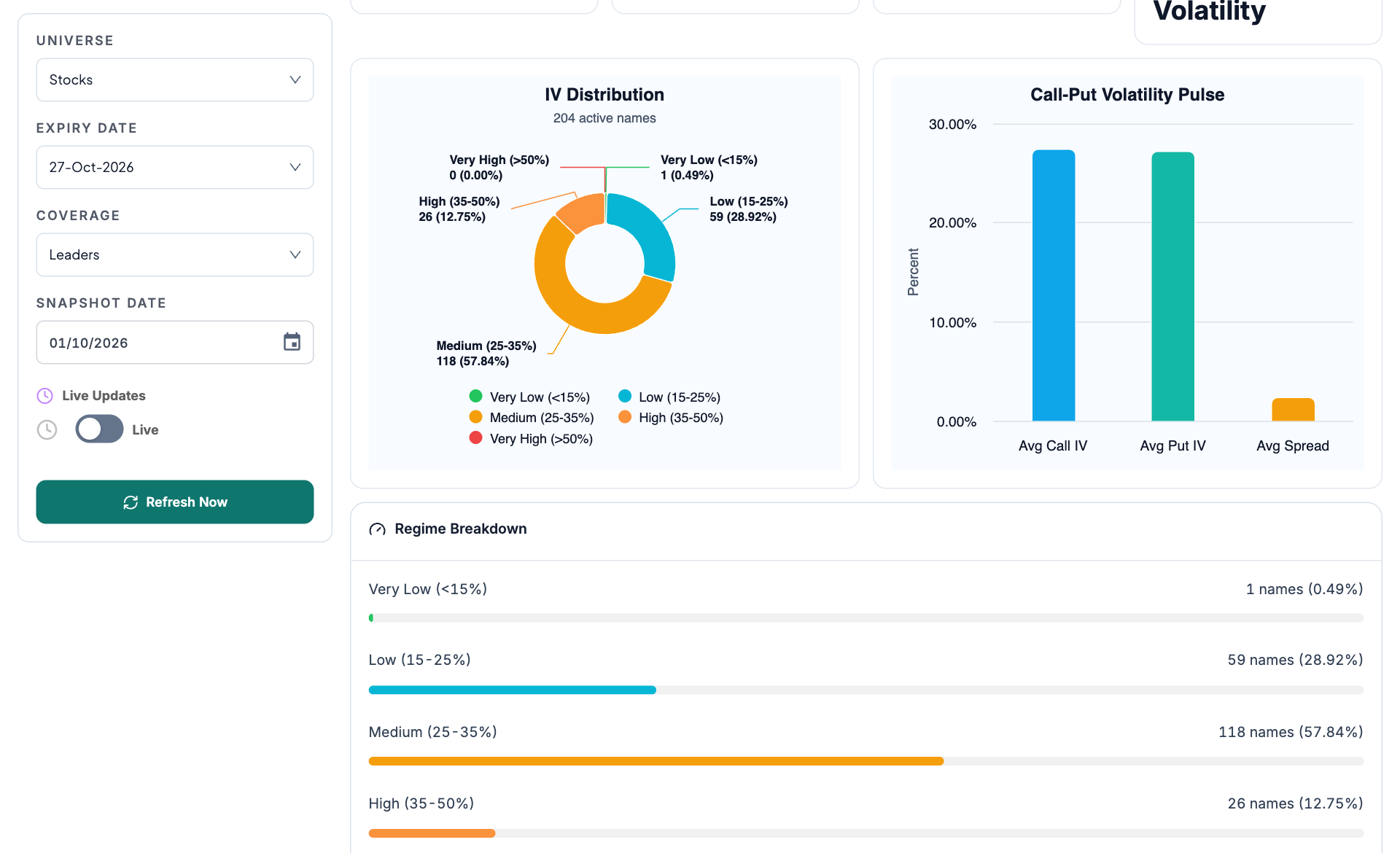
Task: Click the refresh arrows icon in Refresh Now
Action: [131, 502]
